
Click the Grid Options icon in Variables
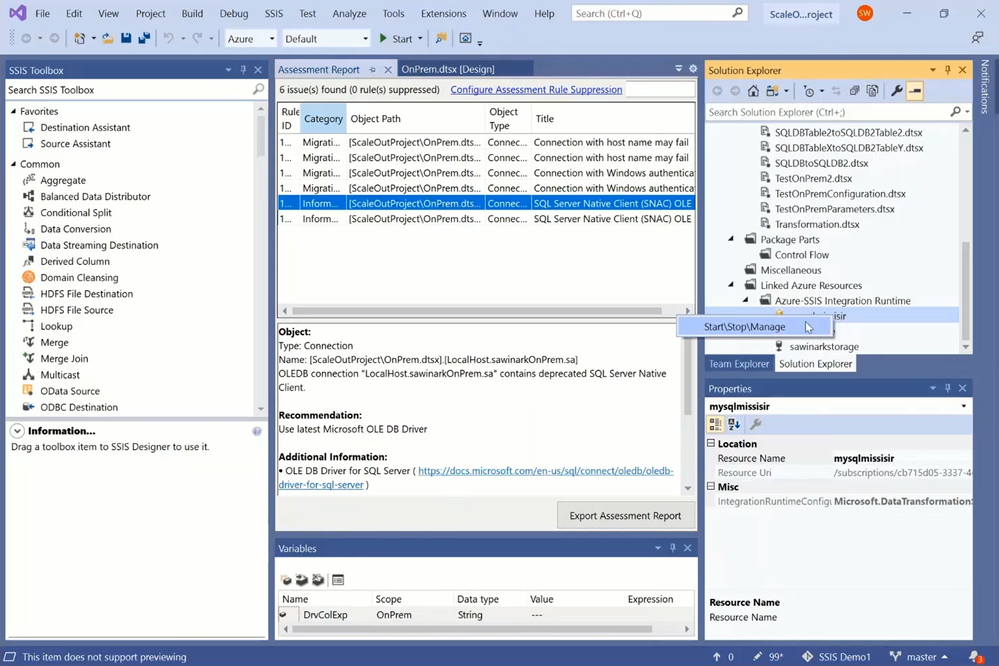338,579
